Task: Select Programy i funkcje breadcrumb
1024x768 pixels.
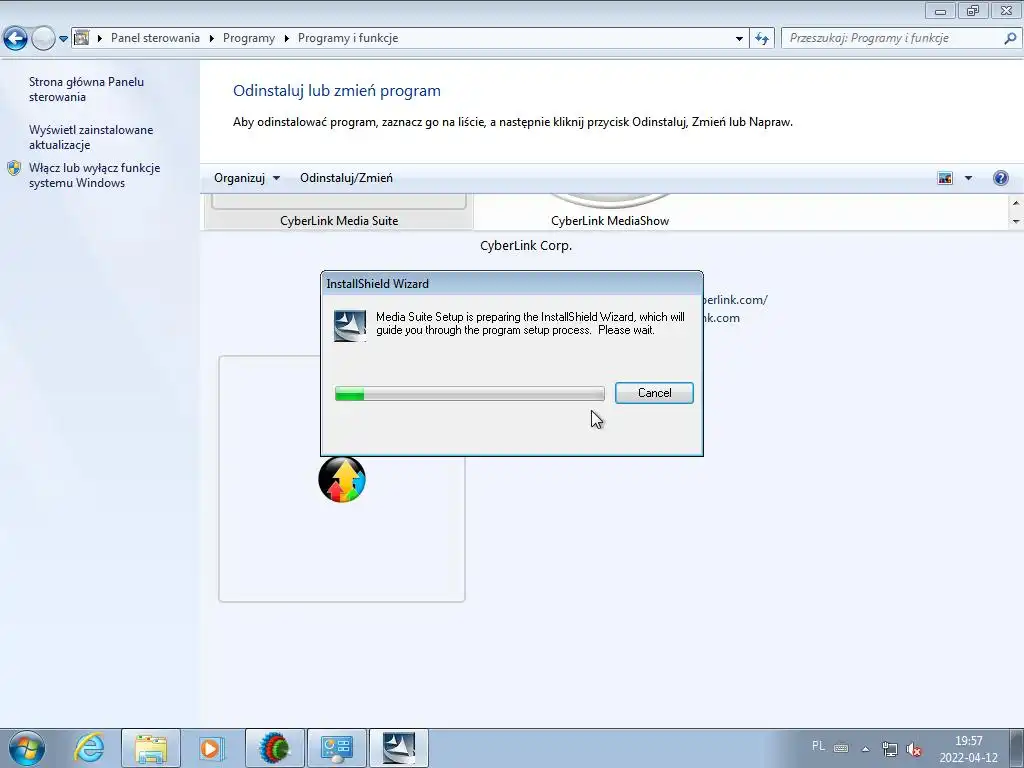Action: pos(348,38)
